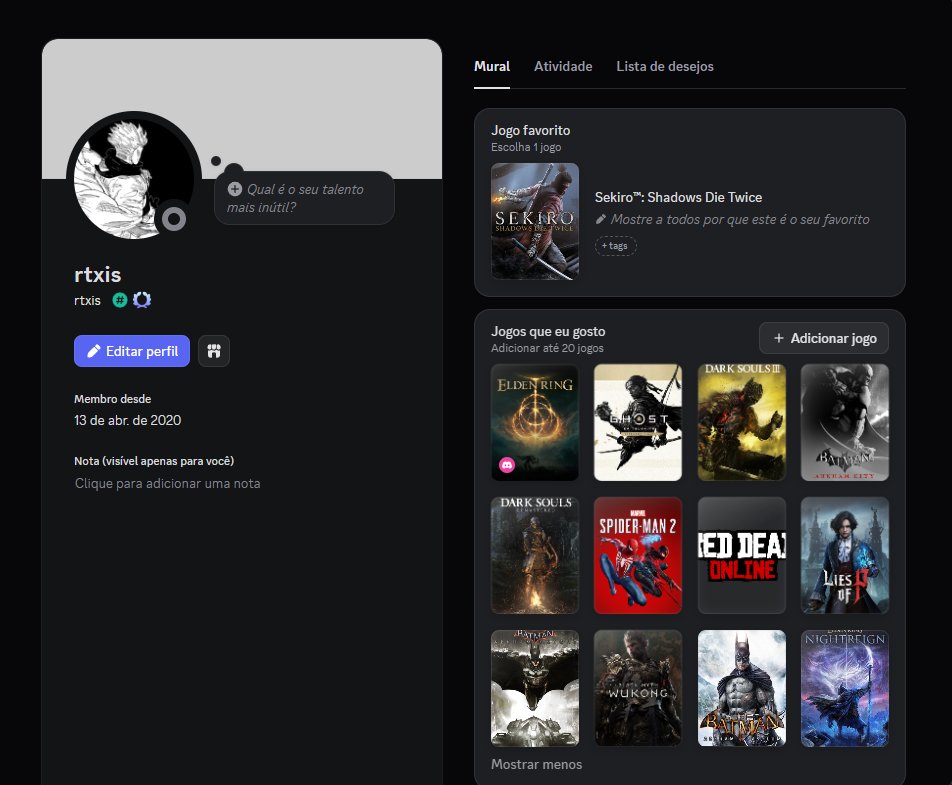Click the 'Membro desde' label
The width and height of the screenshot is (952, 785).
pyautogui.click(x=112, y=399)
